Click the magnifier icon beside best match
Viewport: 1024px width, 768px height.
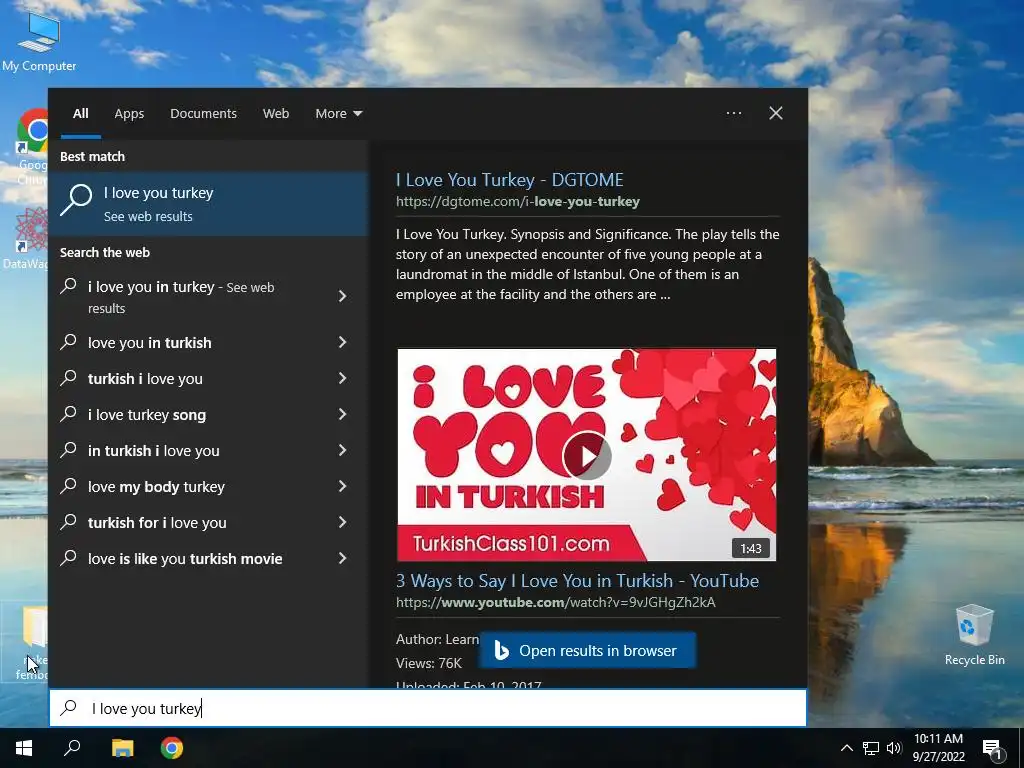pyautogui.click(x=76, y=200)
